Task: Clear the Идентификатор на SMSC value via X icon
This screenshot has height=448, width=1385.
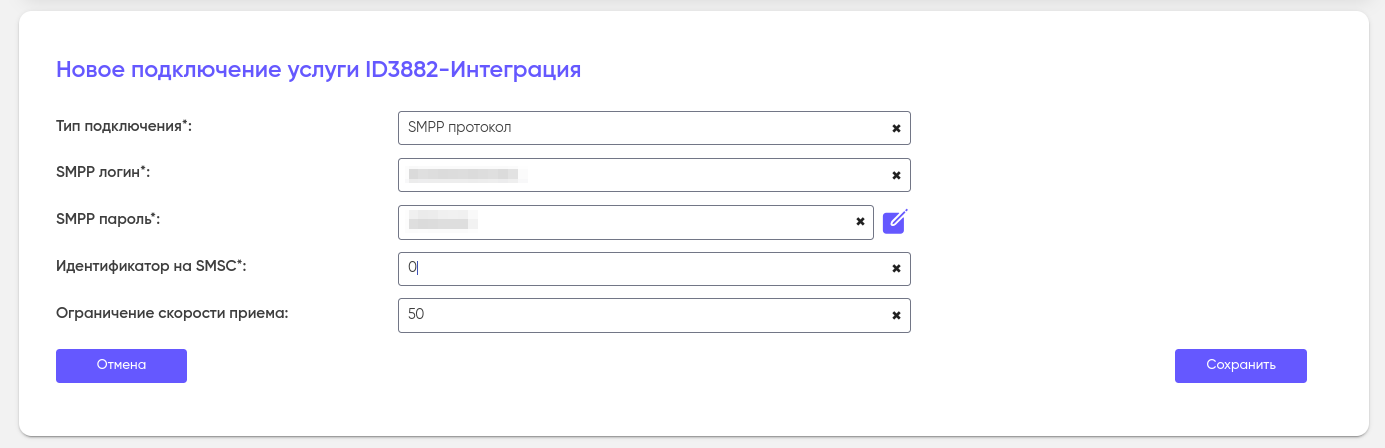Action: pyautogui.click(x=896, y=269)
